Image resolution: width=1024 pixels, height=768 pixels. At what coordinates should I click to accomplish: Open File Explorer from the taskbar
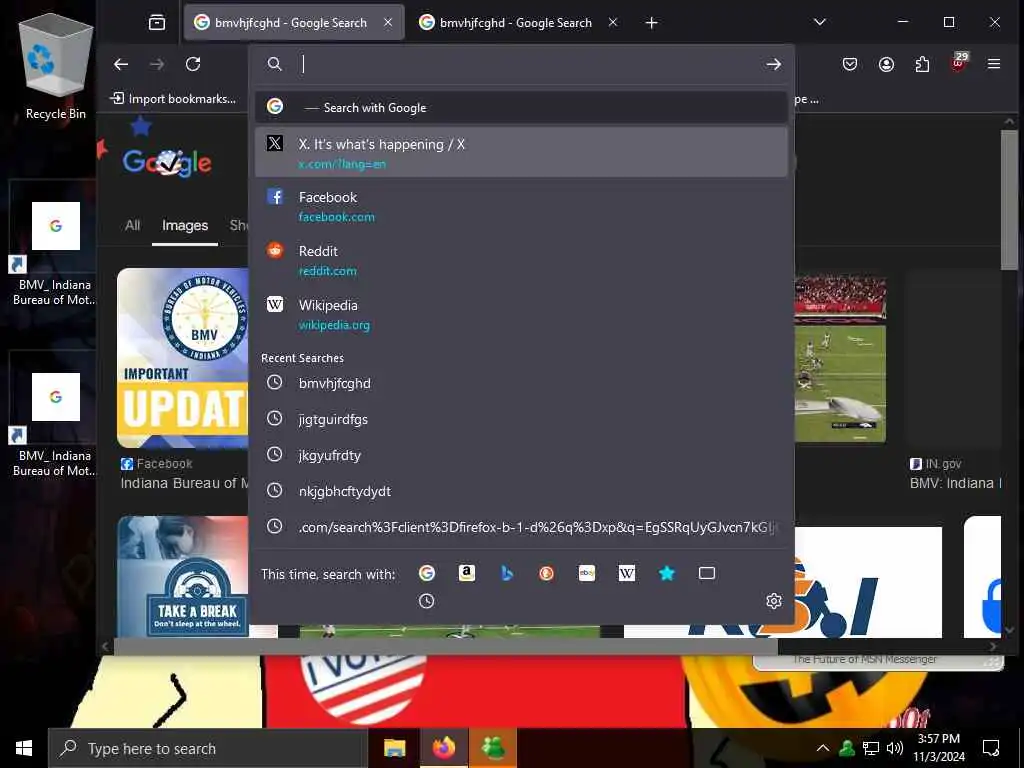click(x=394, y=748)
